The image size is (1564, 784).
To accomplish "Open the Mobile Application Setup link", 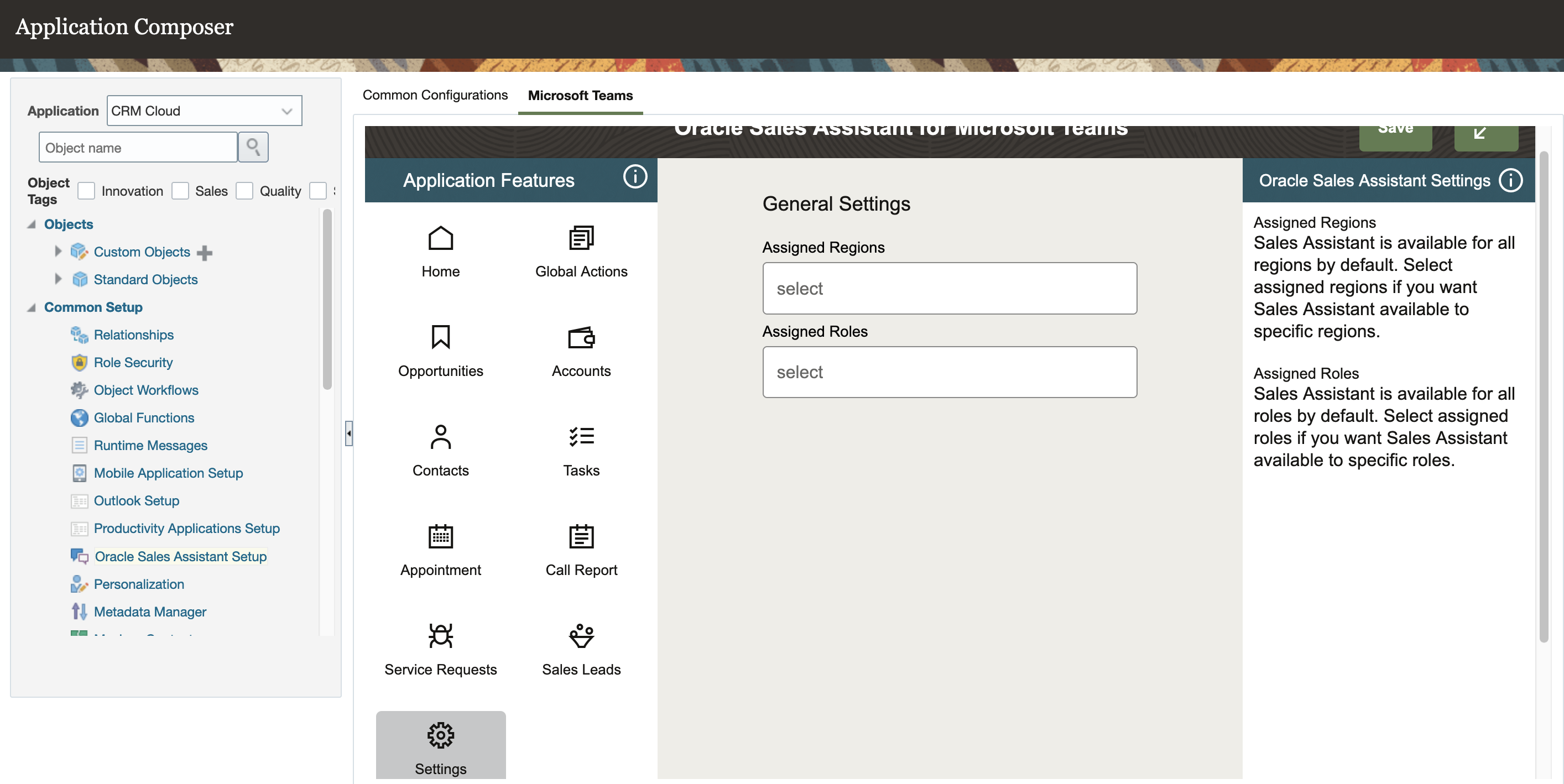I will [169, 473].
